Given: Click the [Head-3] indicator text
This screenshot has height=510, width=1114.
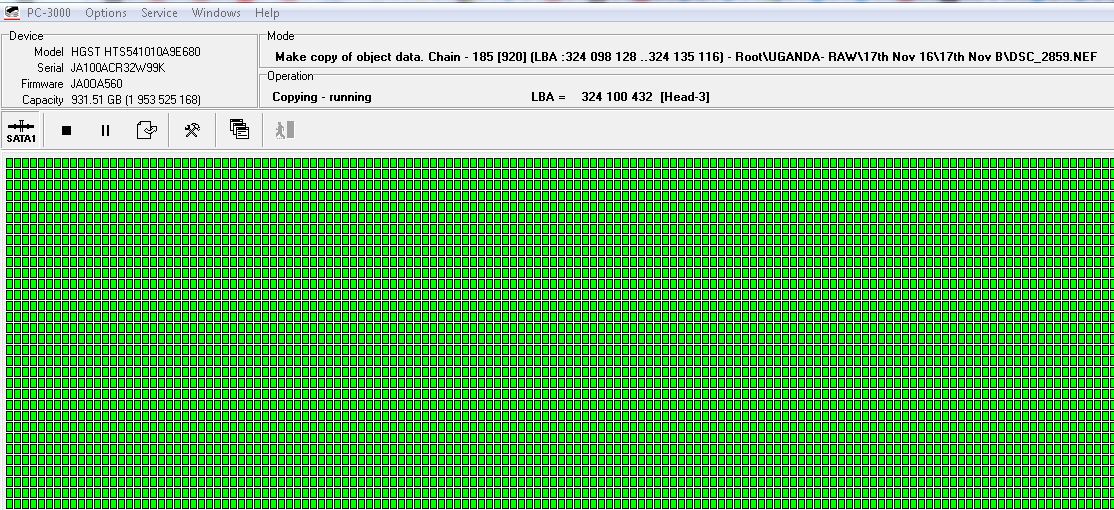Looking at the screenshot, I should click(x=685, y=97).
